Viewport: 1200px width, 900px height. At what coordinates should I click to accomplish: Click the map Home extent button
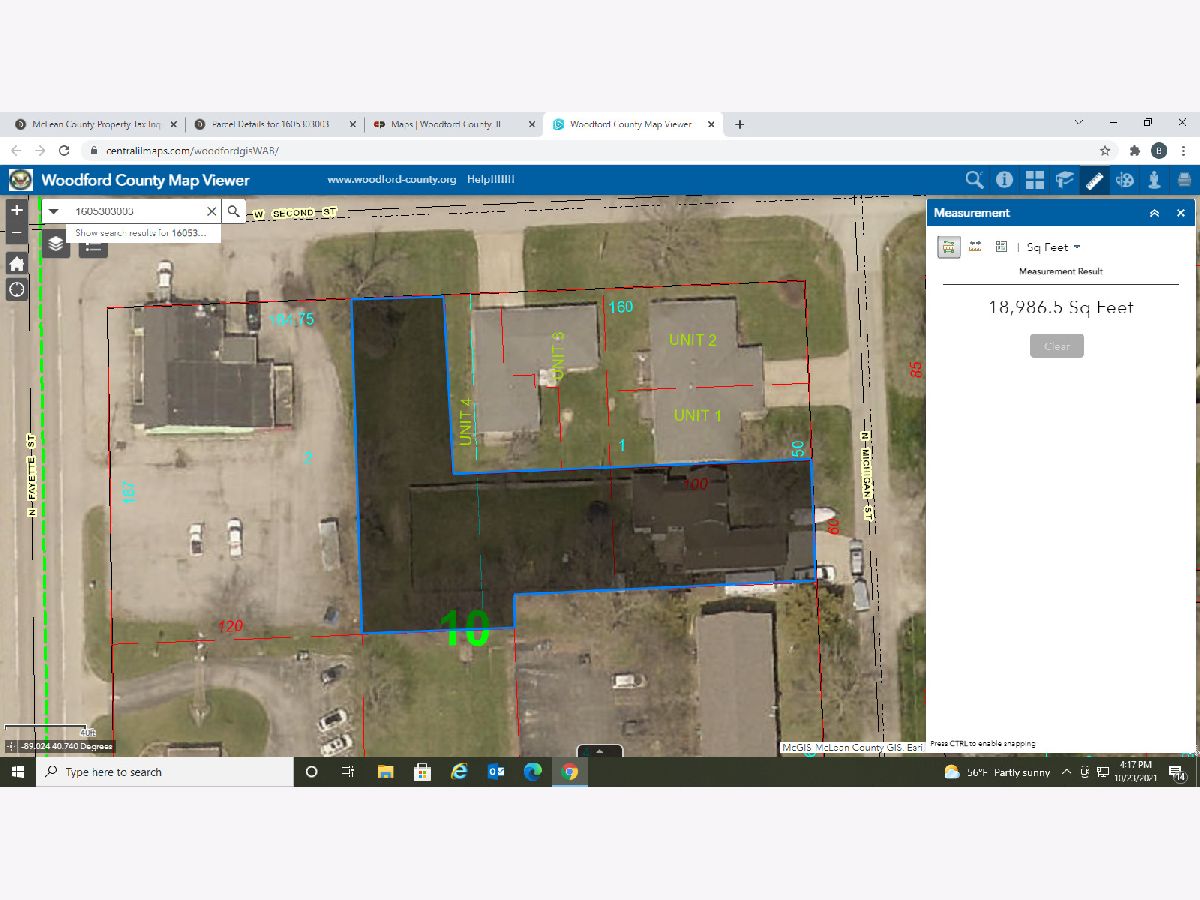[x=17, y=264]
